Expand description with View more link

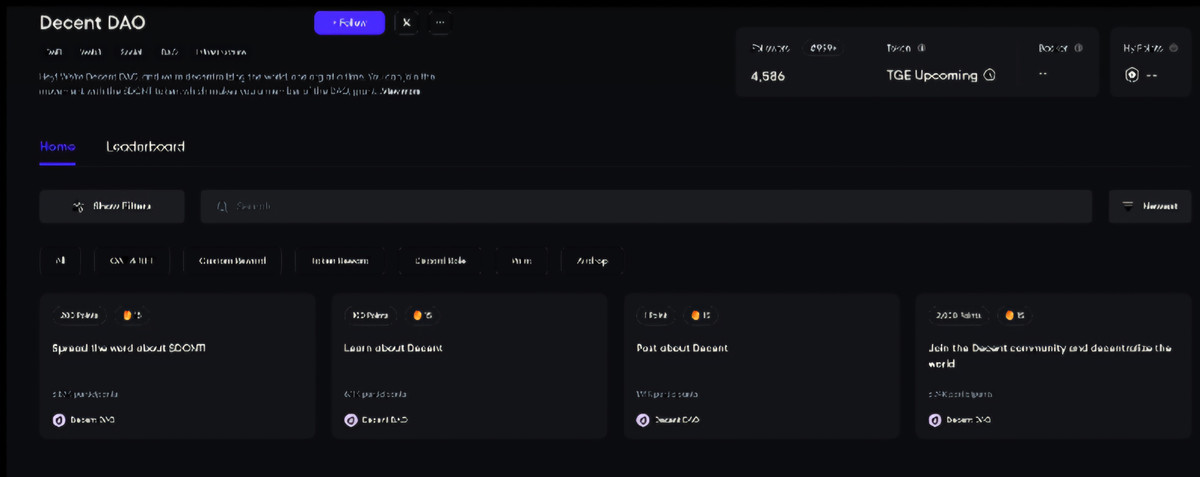(x=398, y=91)
